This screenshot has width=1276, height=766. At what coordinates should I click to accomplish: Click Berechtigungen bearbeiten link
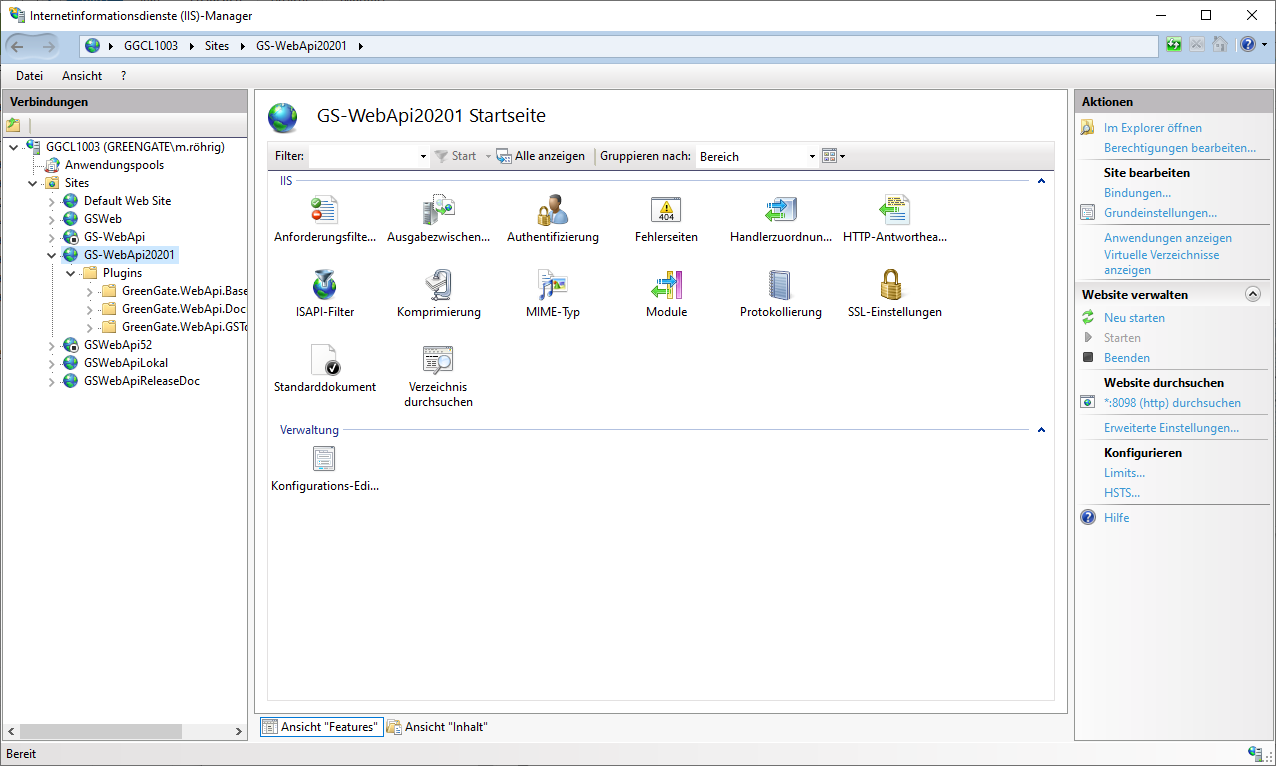pos(1180,148)
